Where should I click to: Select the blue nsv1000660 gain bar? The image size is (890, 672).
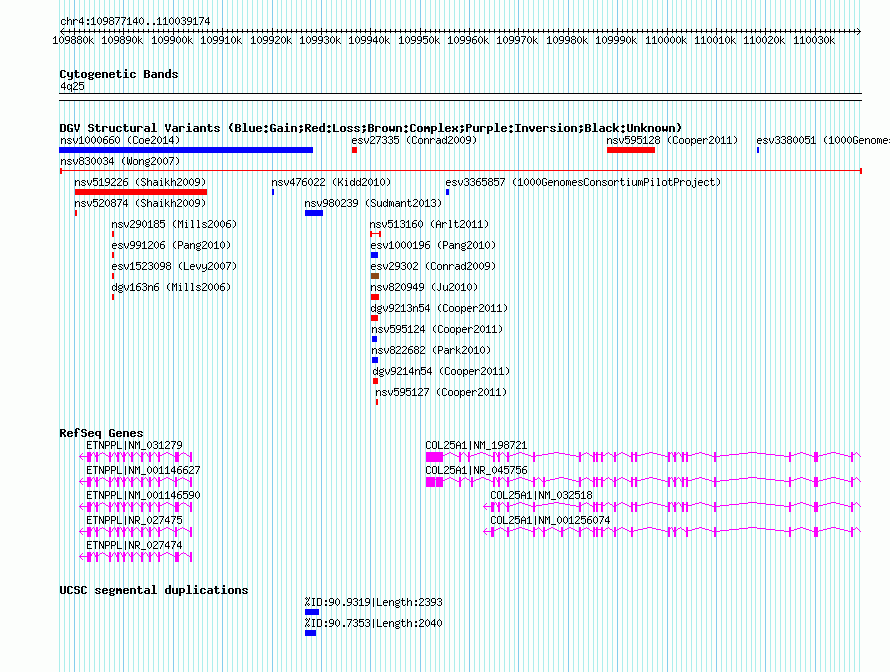point(186,150)
